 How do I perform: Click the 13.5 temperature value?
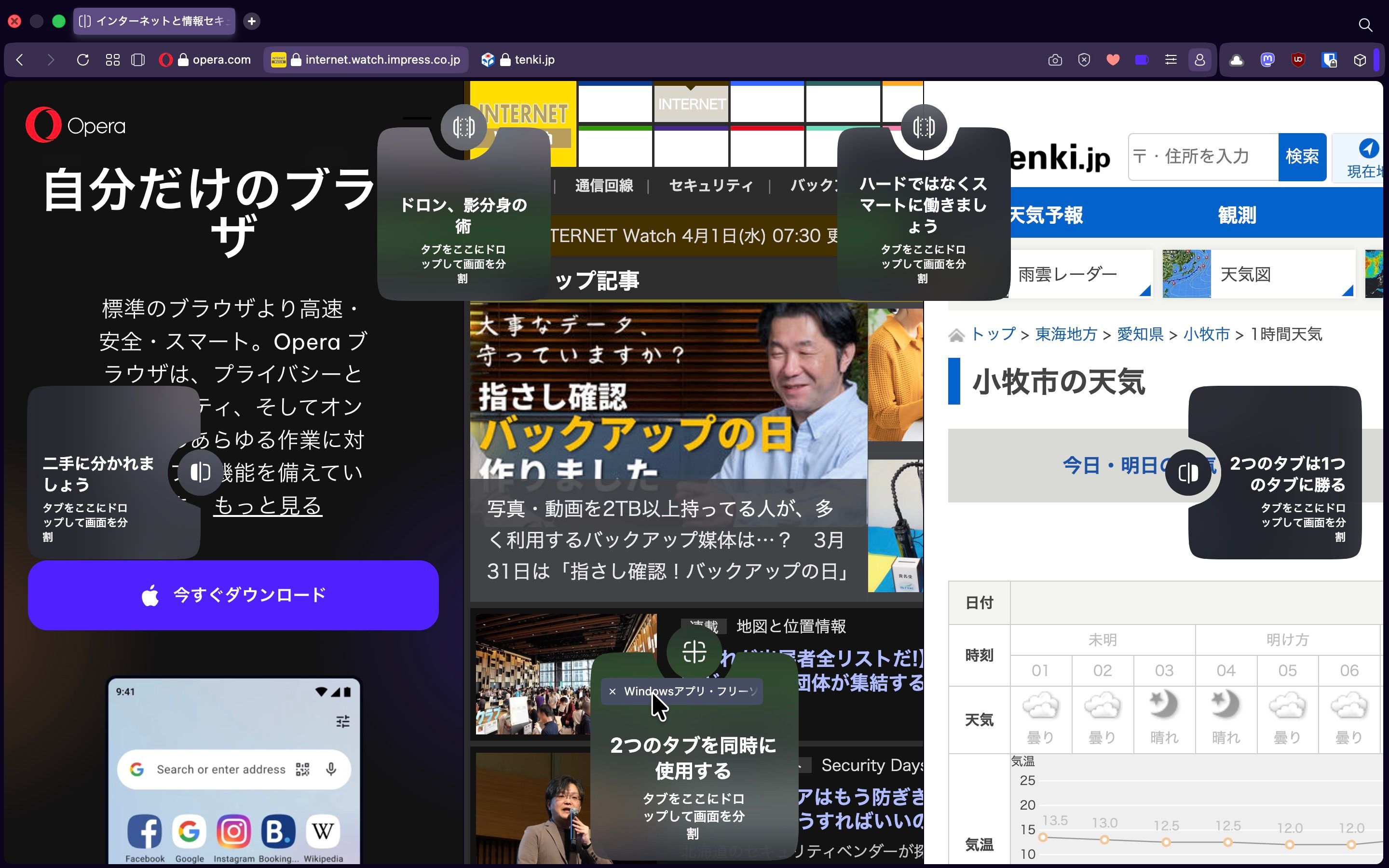click(x=1055, y=821)
